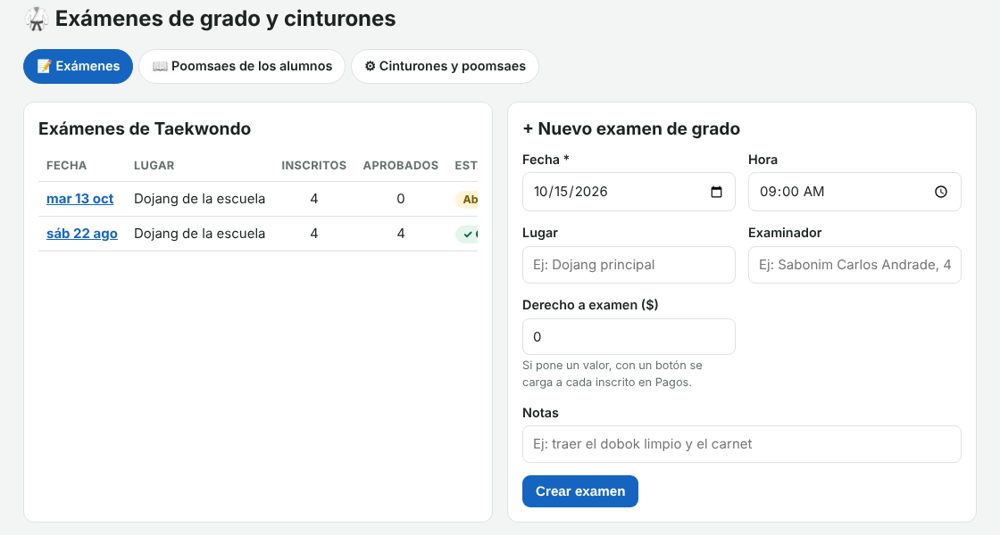Viewport: 1000px width, 535px height.
Task: Click the Exámenes de Taekwondo heading
Action: tap(144, 129)
